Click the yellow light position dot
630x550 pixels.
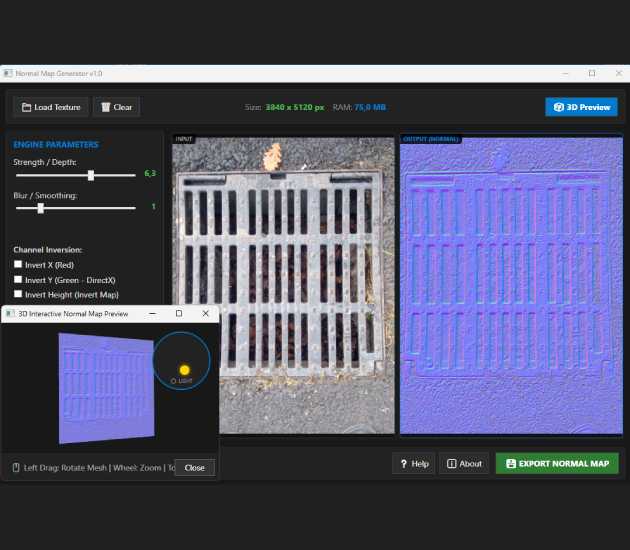pyautogui.click(x=184, y=370)
